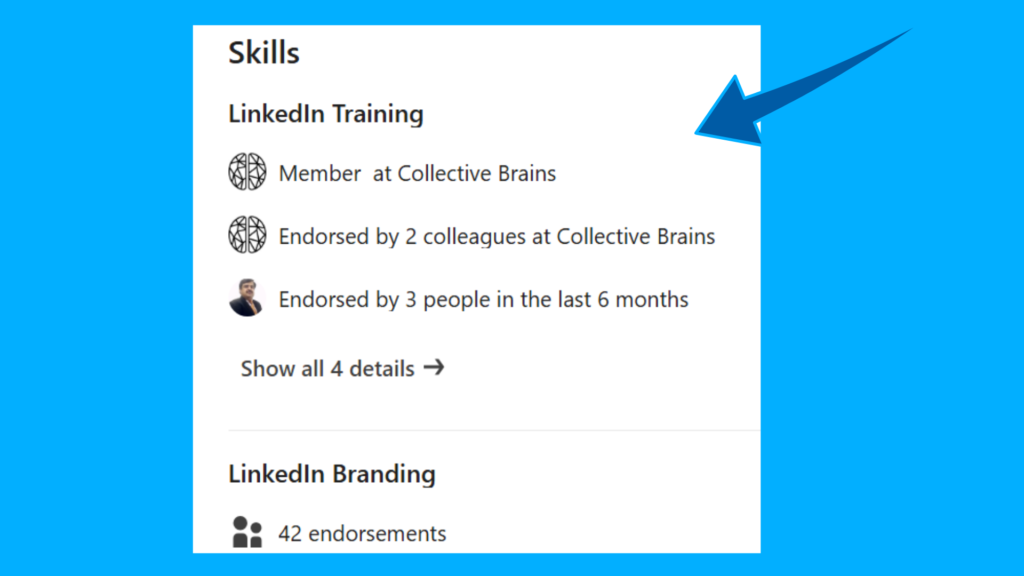
Task: Click the Collective Brains logo next to Member
Action: (x=247, y=171)
